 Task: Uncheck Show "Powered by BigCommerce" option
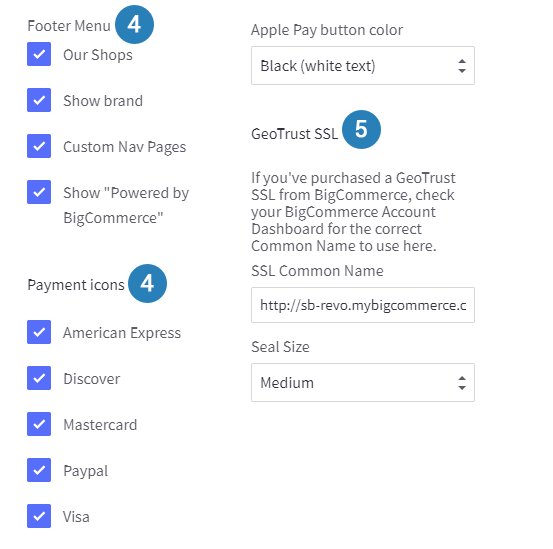39,192
